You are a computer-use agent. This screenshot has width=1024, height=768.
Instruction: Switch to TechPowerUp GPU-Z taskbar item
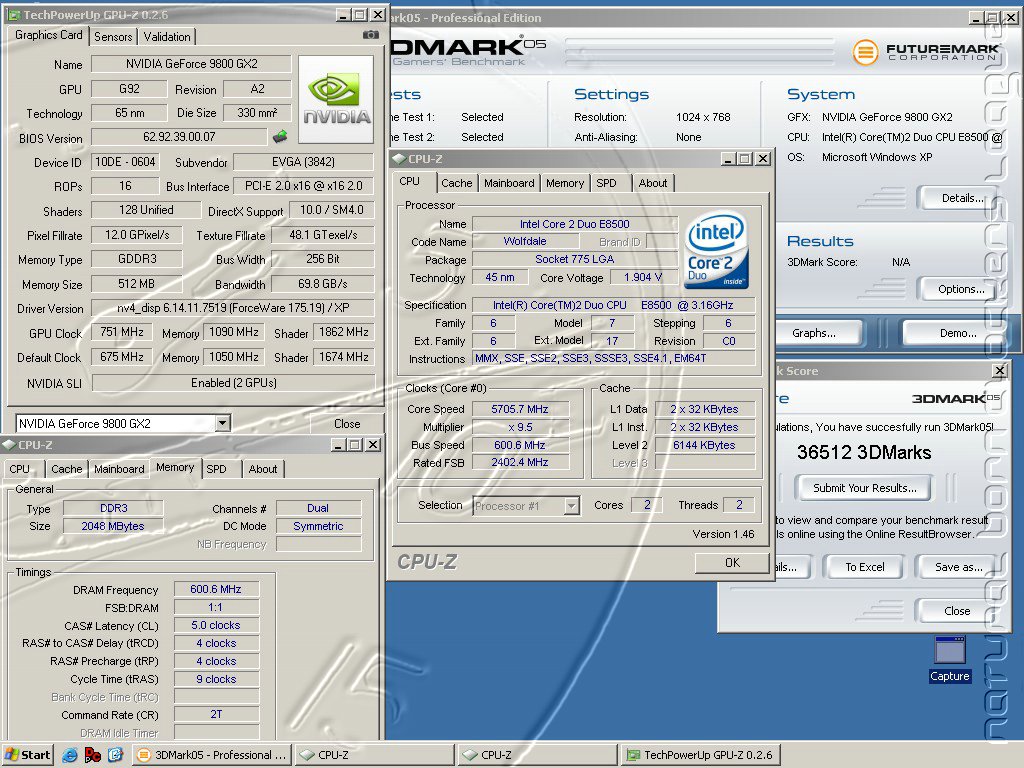pos(700,755)
